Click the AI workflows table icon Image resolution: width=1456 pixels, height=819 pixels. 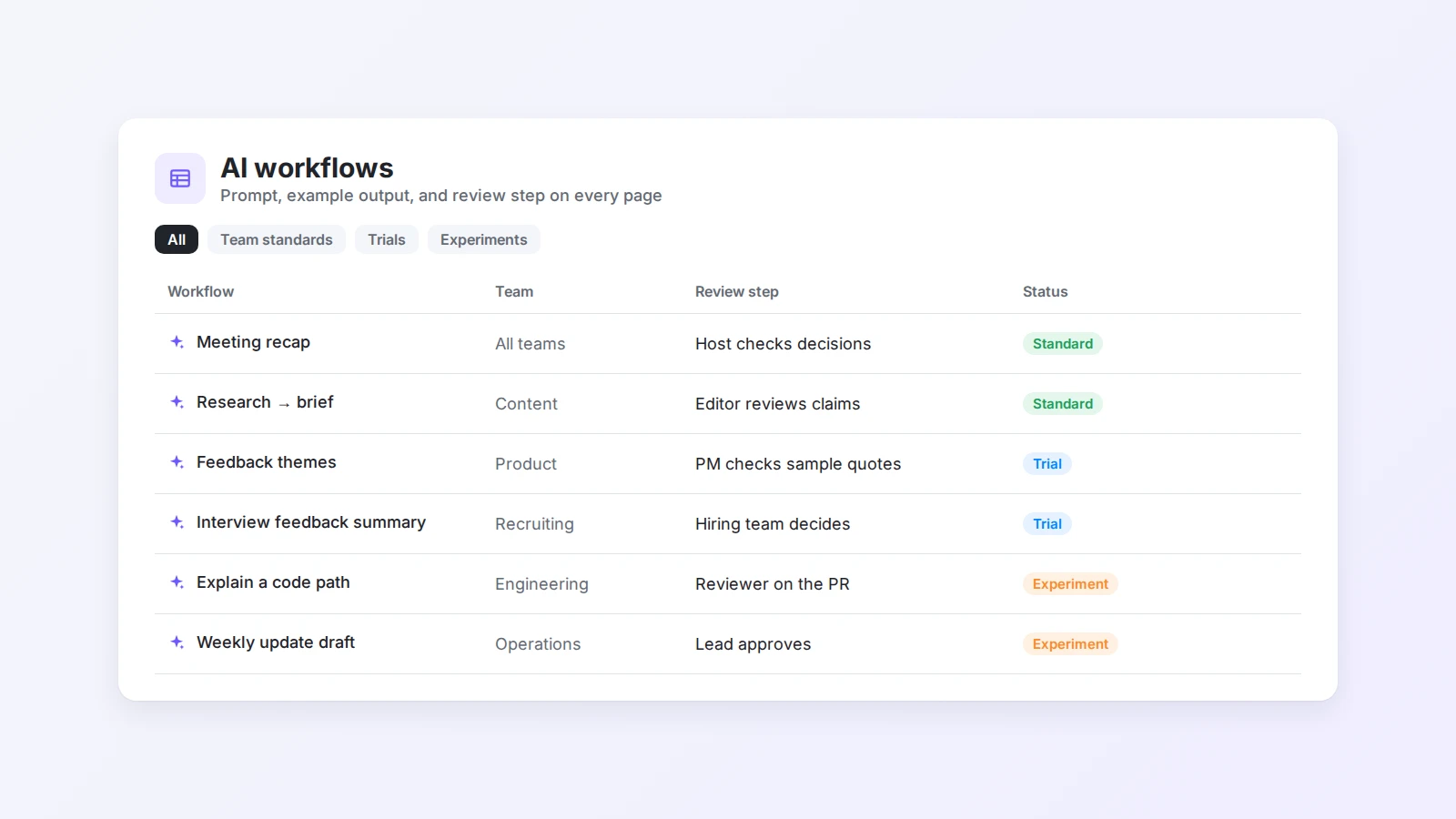coord(180,178)
